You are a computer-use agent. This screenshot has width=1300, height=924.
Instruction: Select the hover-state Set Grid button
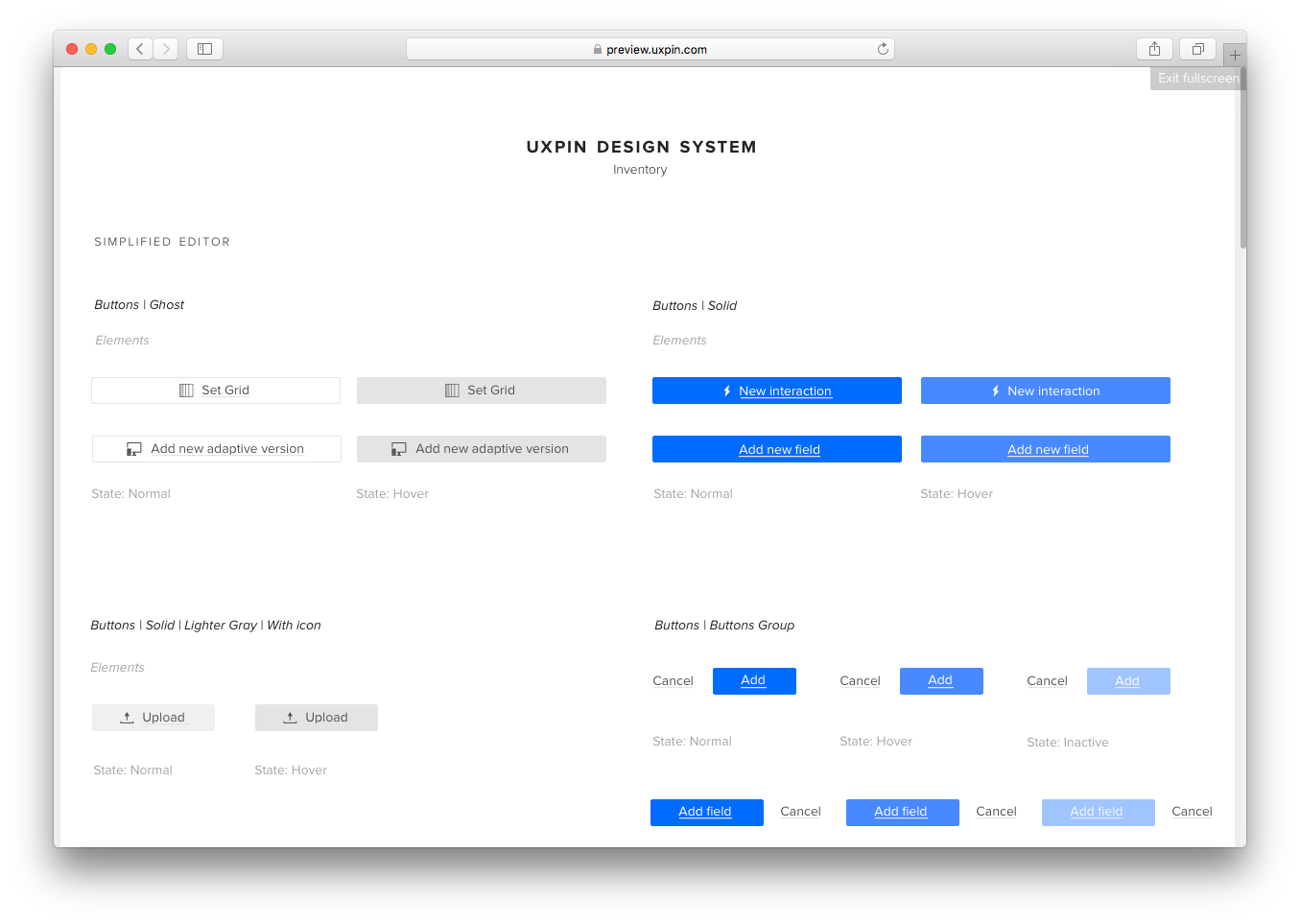[481, 390]
